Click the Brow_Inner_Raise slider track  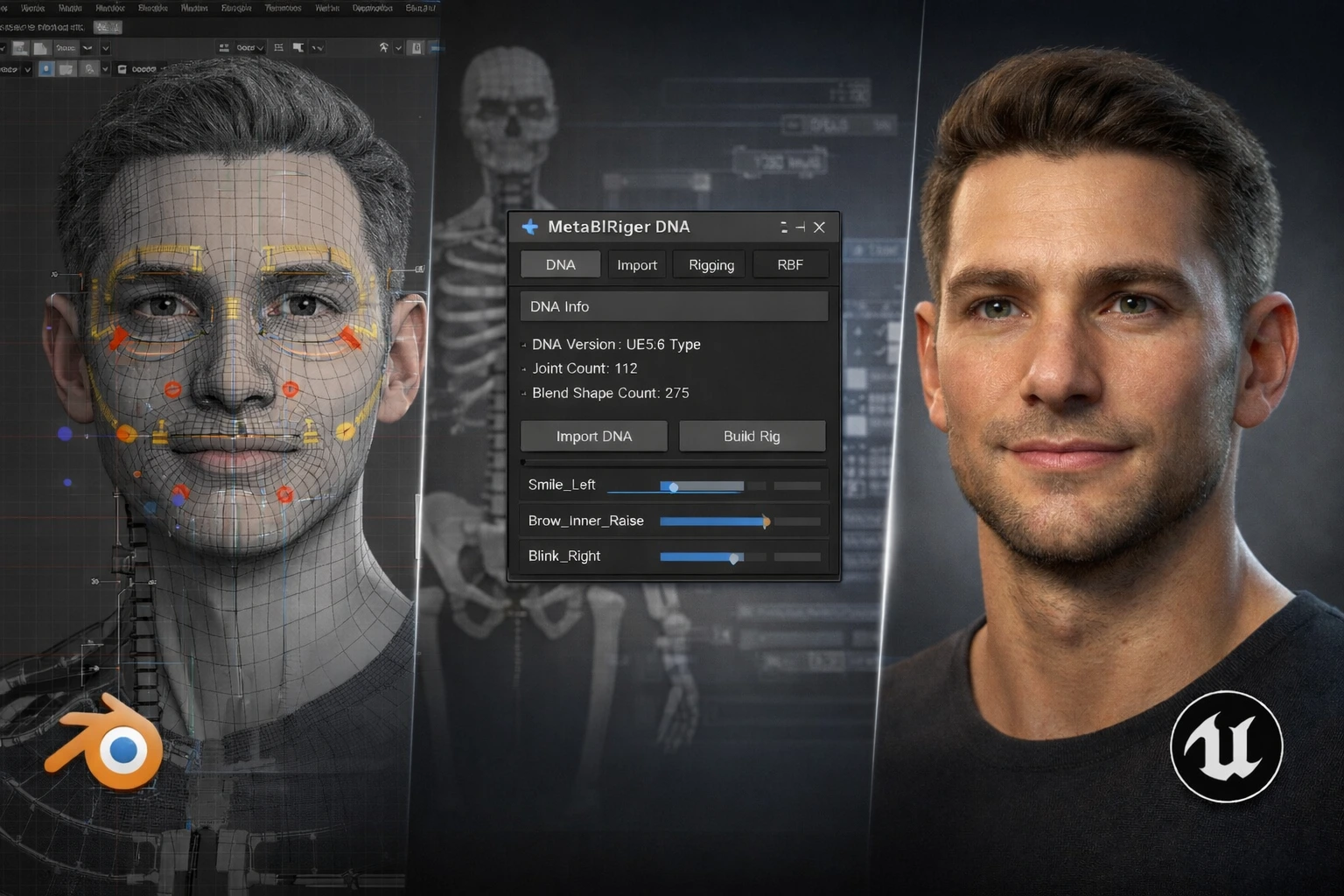pyautogui.click(x=713, y=521)
